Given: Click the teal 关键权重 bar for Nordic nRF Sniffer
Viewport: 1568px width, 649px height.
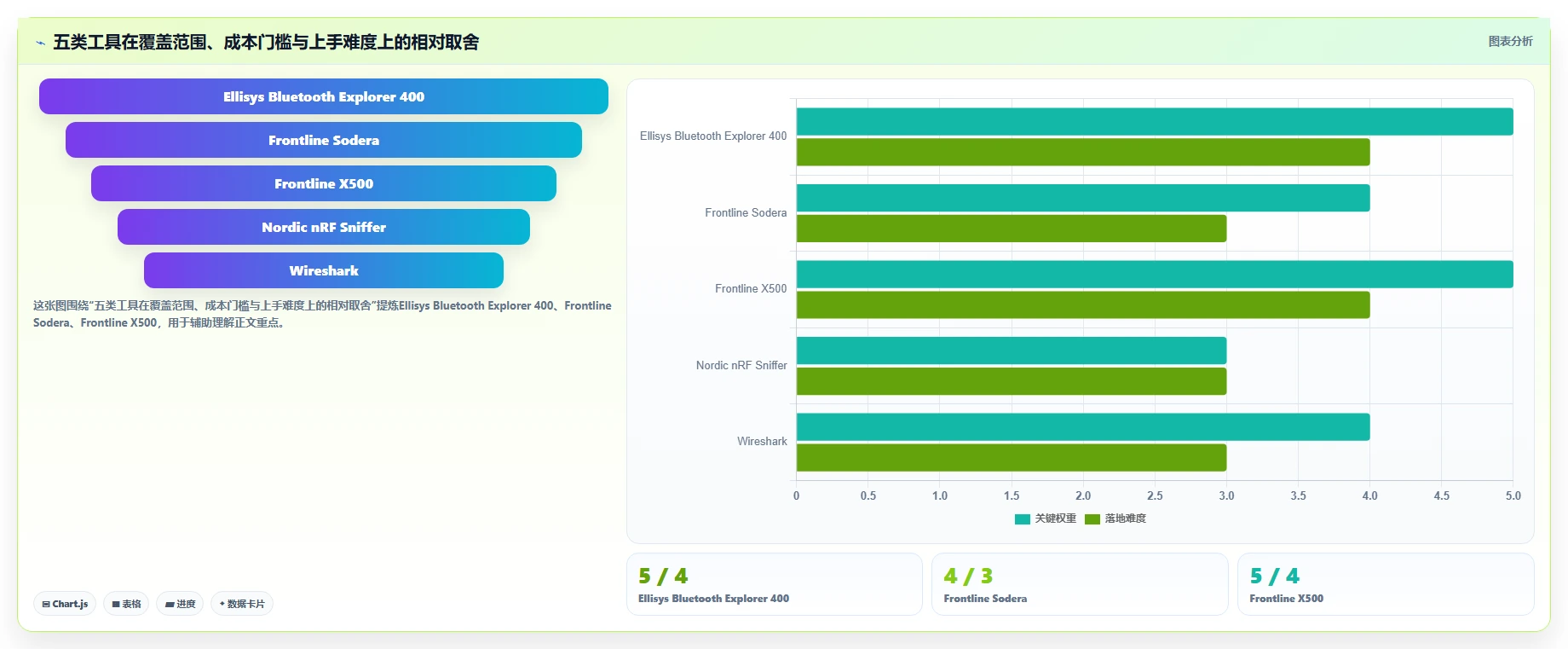Looking at the screenshot, I should [x=1012, y=351].
